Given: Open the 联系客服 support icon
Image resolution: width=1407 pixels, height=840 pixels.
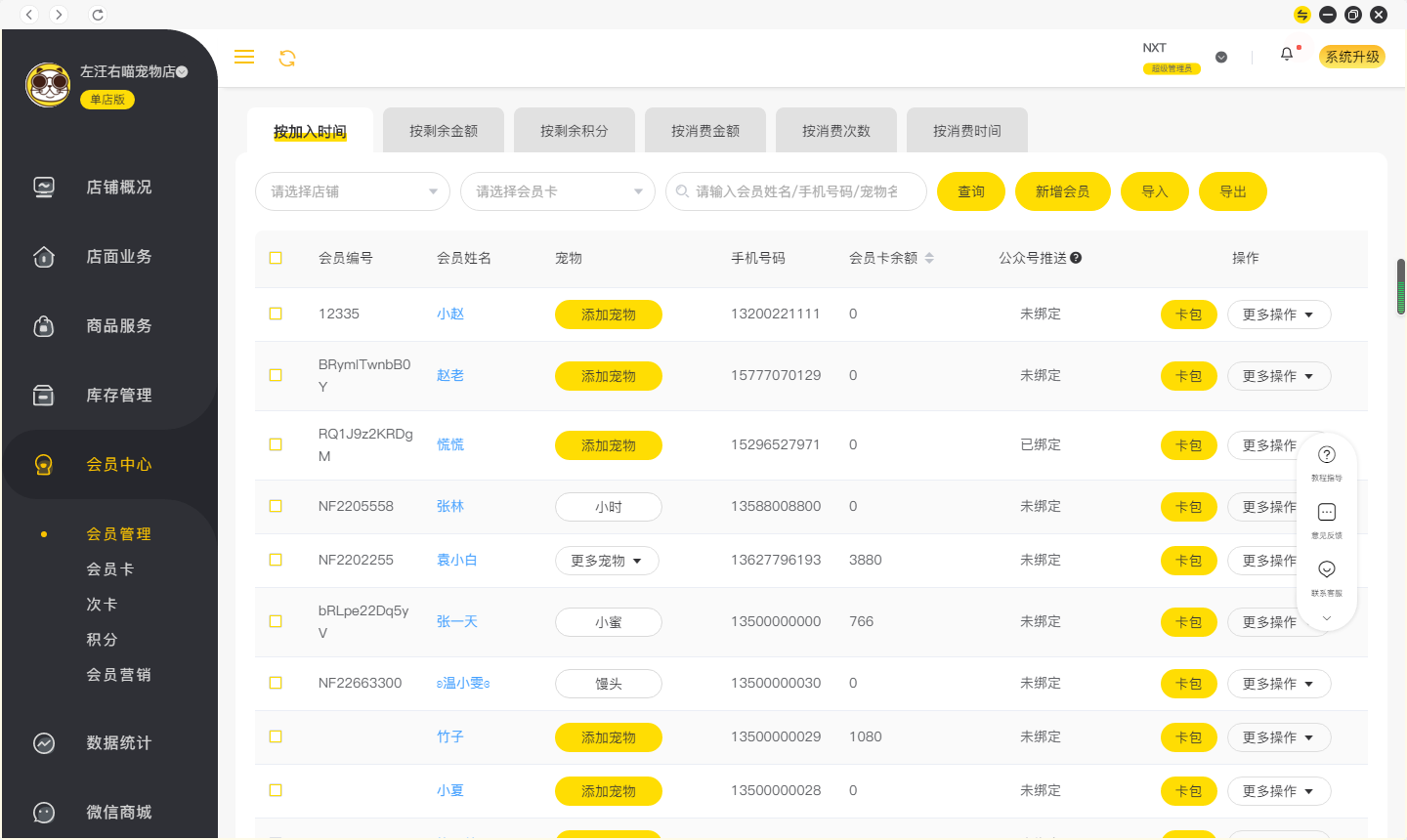Looking at the screenshot, I should pyautogui.click(x=1327, y=568).
